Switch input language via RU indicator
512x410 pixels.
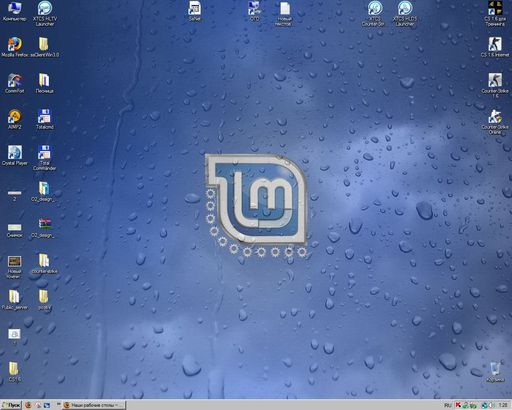(x=448, y=405)
